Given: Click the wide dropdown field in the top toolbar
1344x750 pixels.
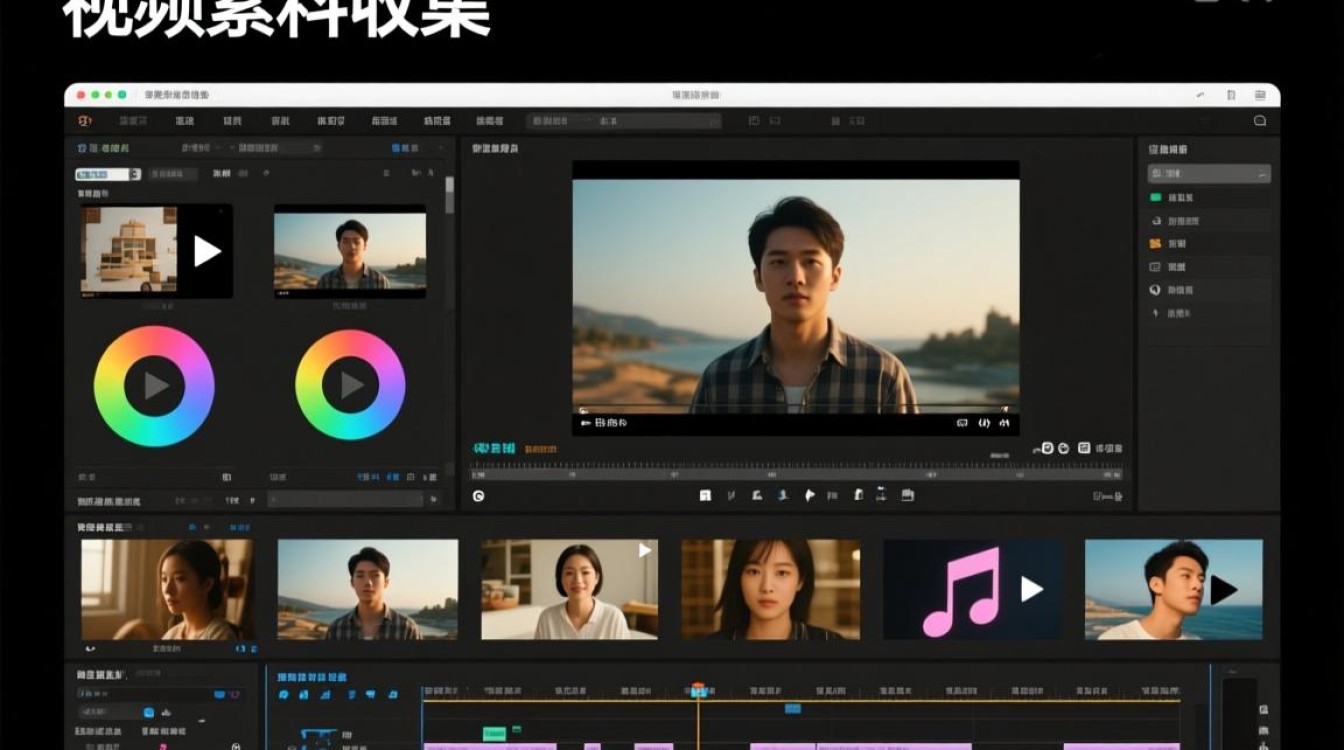Looking at the screenshot, I should (623, 121).
